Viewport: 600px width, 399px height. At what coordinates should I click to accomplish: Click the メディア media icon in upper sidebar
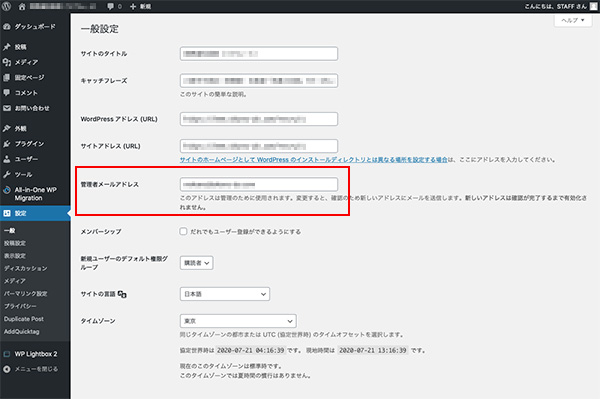(x=7, y=62)
